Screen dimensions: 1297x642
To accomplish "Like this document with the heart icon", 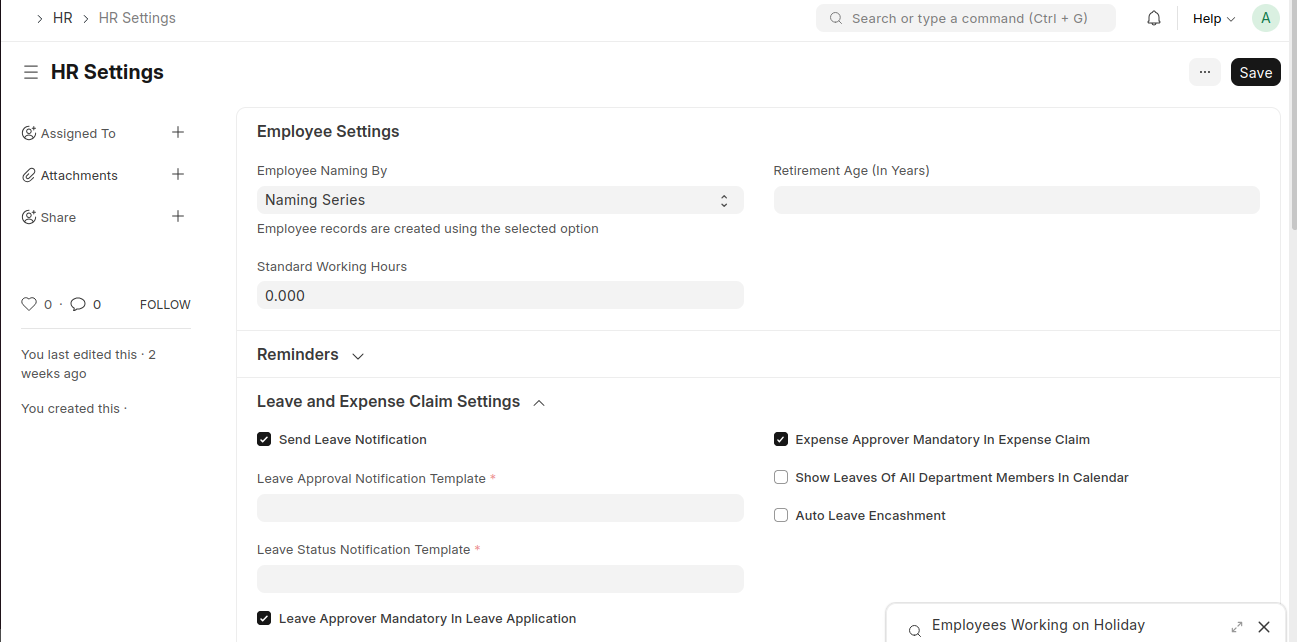I will click(x=29, y=304).
